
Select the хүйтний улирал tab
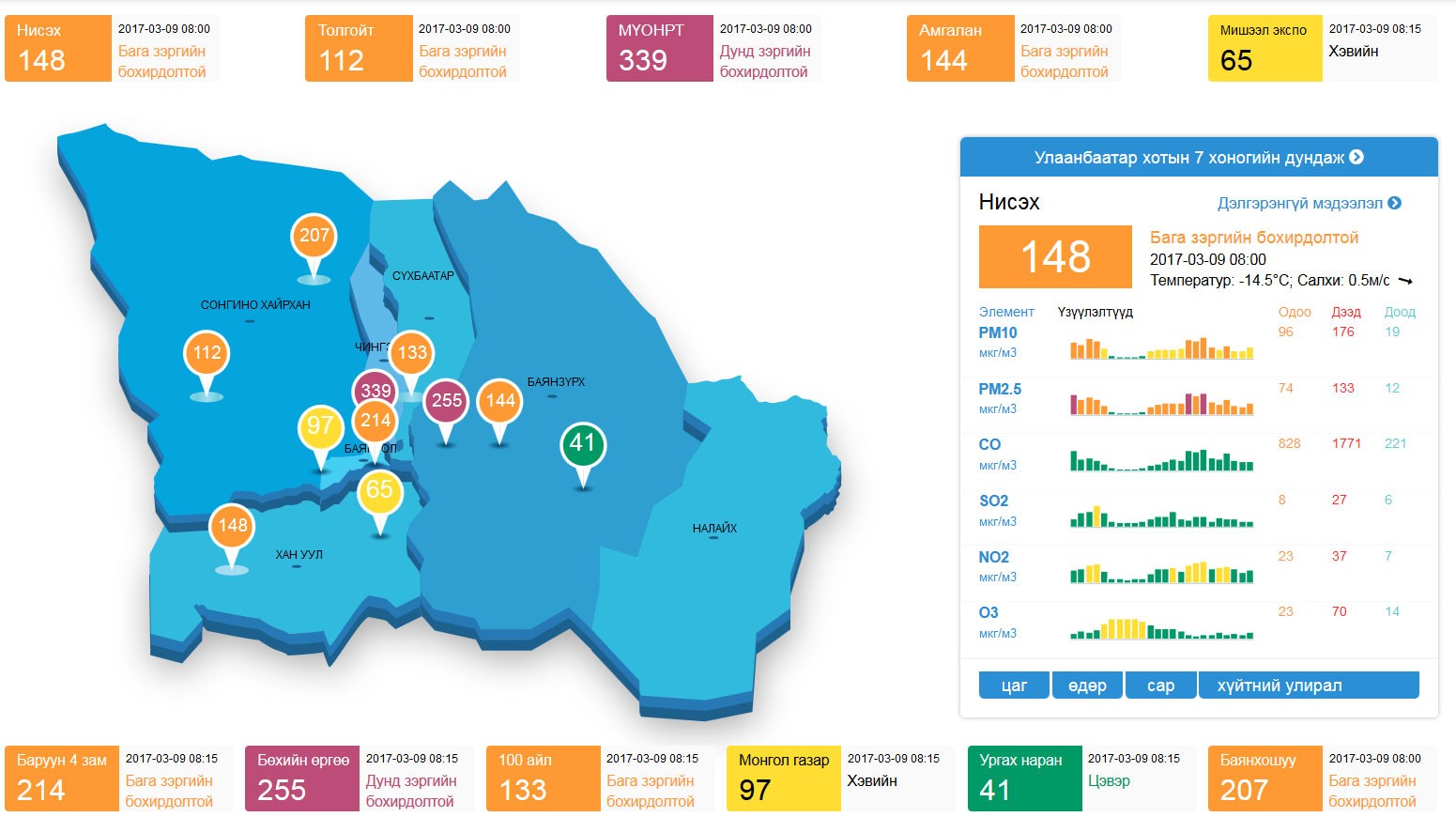[1308, 686]
